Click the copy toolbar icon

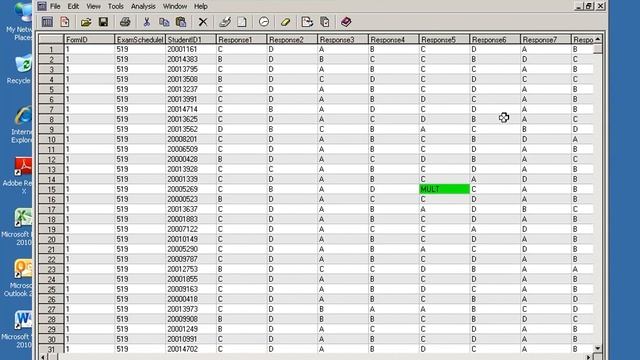[164, 22]
